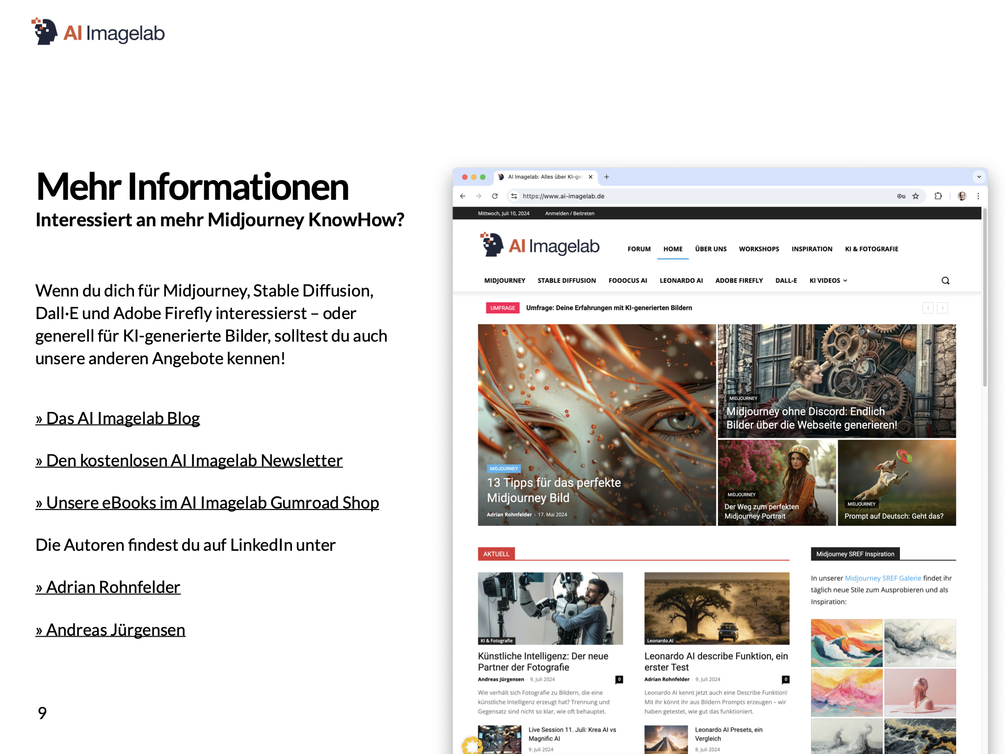1005x754 pixels.
Task: Open the STABLE DIFFUSION category
Action: click(x=567, y=281)
